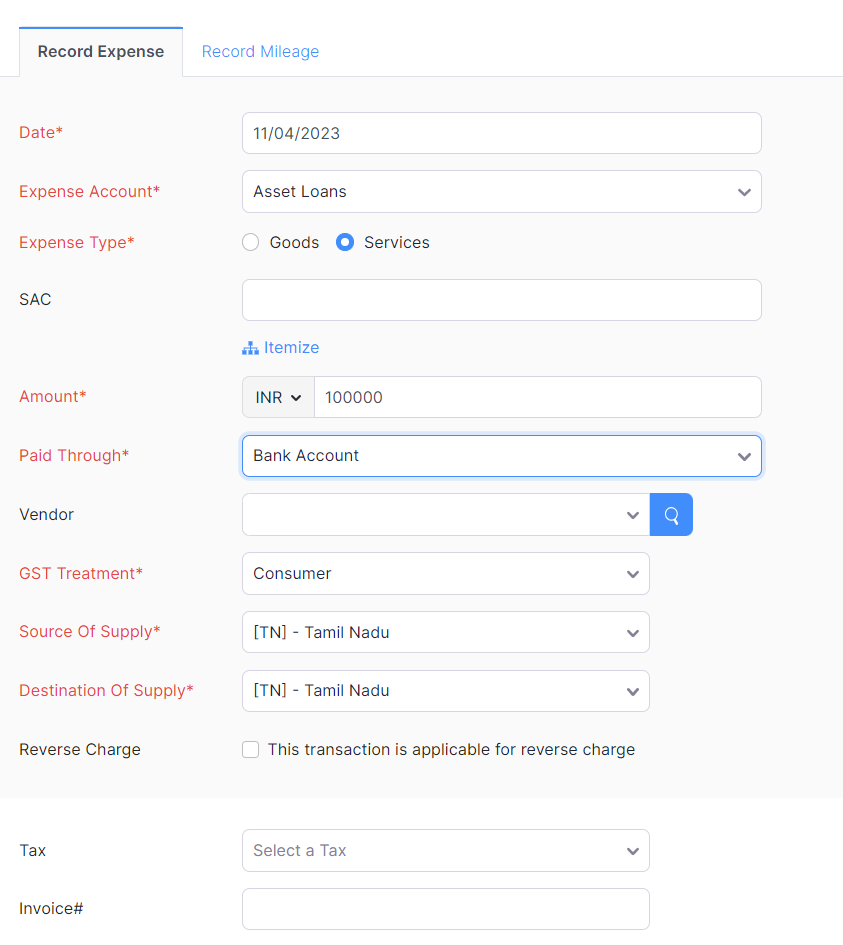Open the Paid Through dropdown
843x945 pixels.
(744, 455)
